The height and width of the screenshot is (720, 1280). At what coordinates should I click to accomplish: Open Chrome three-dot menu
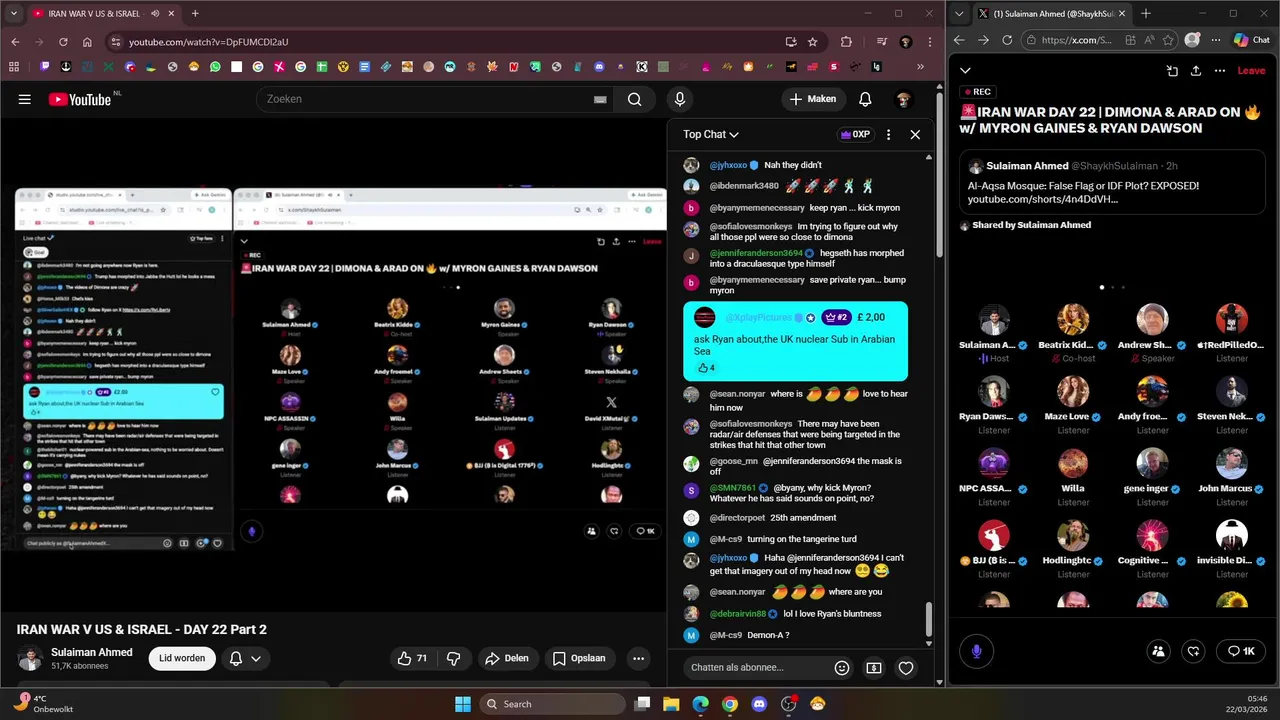tap(930, 42)
